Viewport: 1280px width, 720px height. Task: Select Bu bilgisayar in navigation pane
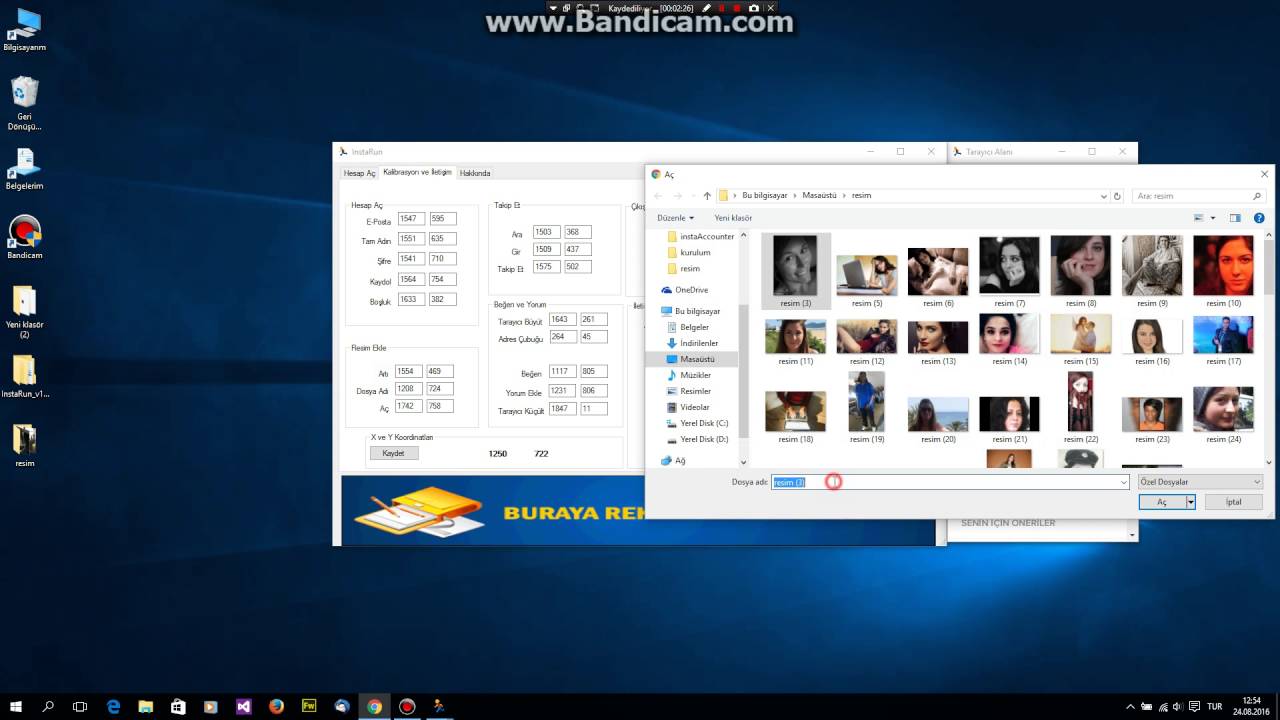[x=690, y=311]
